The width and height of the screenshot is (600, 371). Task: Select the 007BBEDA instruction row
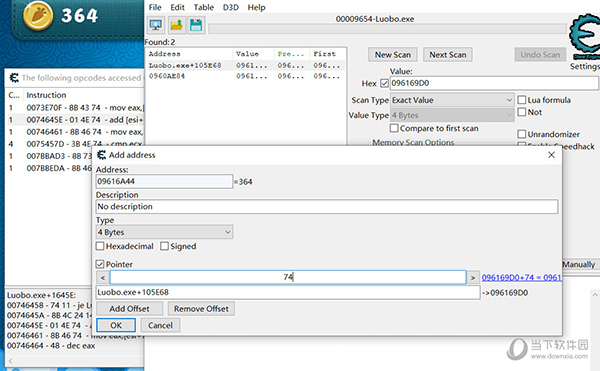50,168
